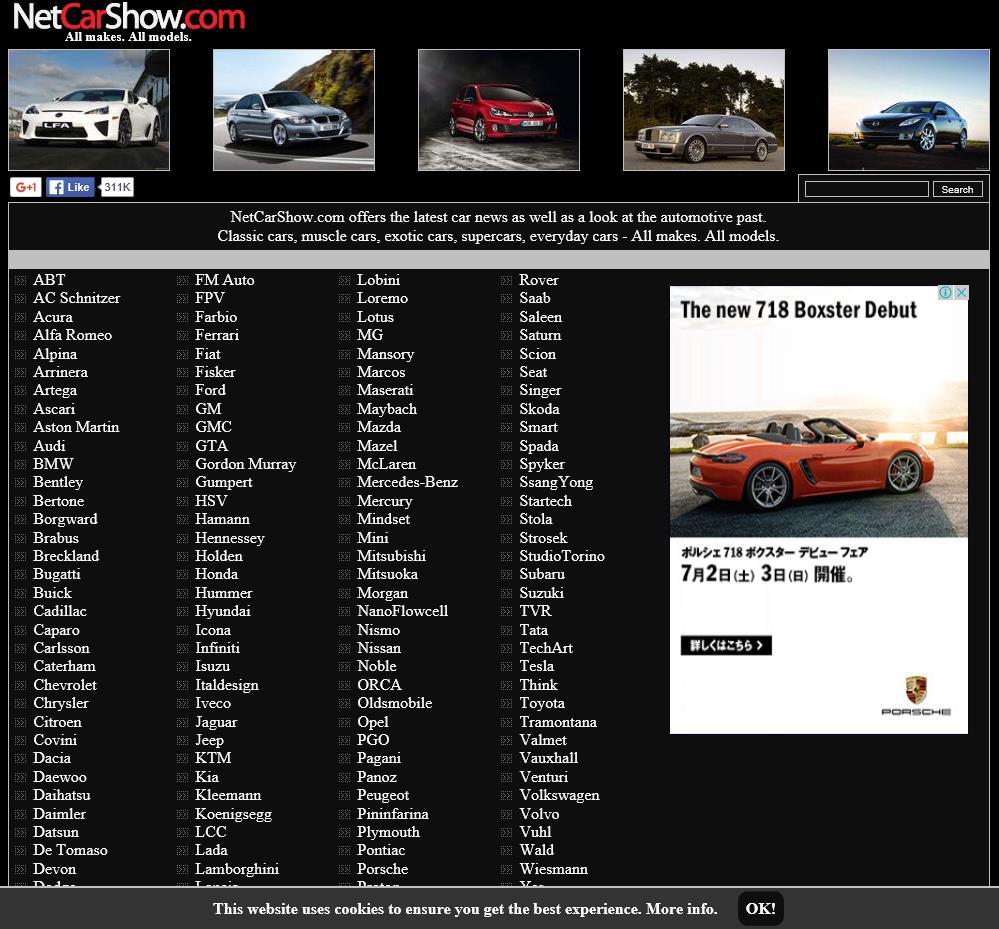
Task: Select the Rover make link
Action: point(539,280)
